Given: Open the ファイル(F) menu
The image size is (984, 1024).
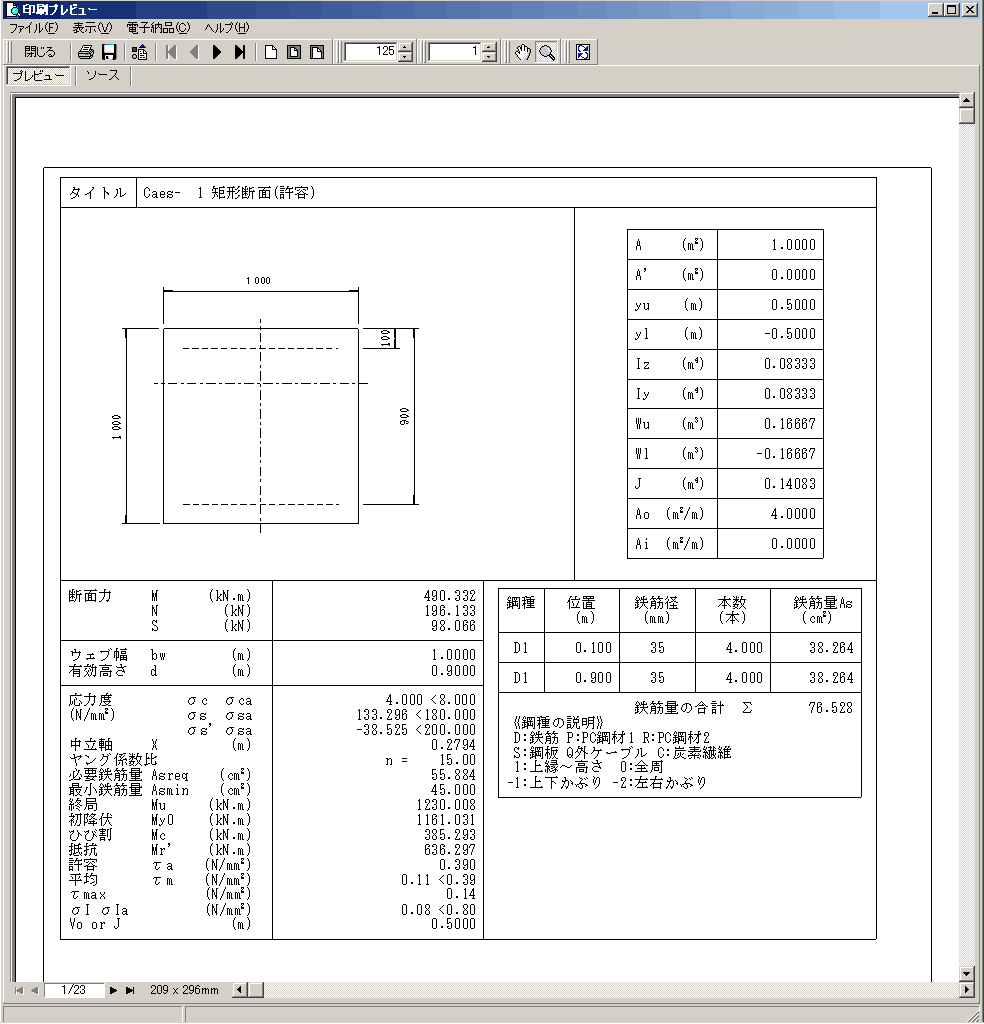Looking at the screenshot, I should pos(33,28).
